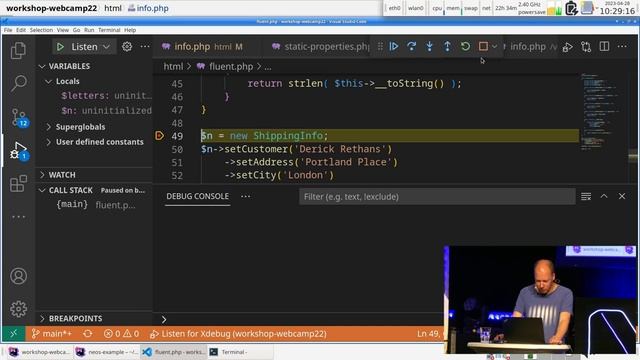Step Out in debug toolbar

point(447,47)
